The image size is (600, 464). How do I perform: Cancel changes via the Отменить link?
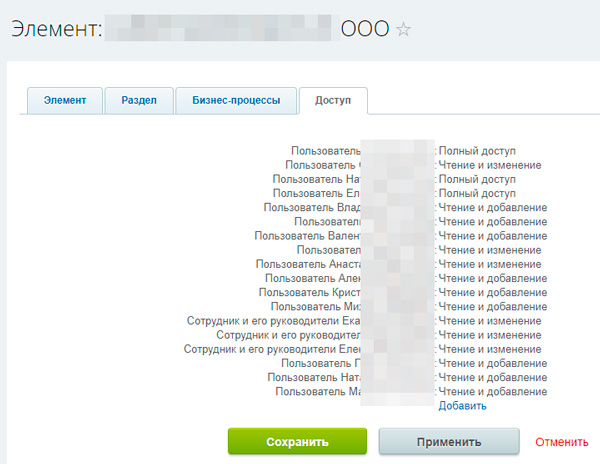561,441
